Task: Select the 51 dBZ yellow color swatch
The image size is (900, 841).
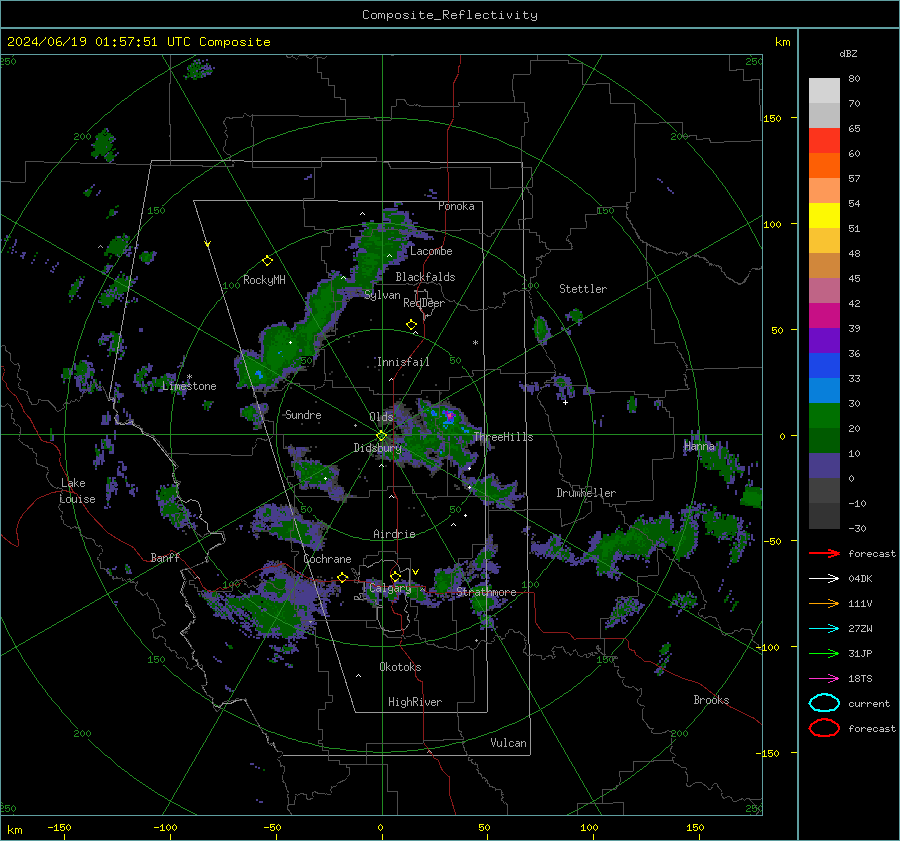Action: 824,216
